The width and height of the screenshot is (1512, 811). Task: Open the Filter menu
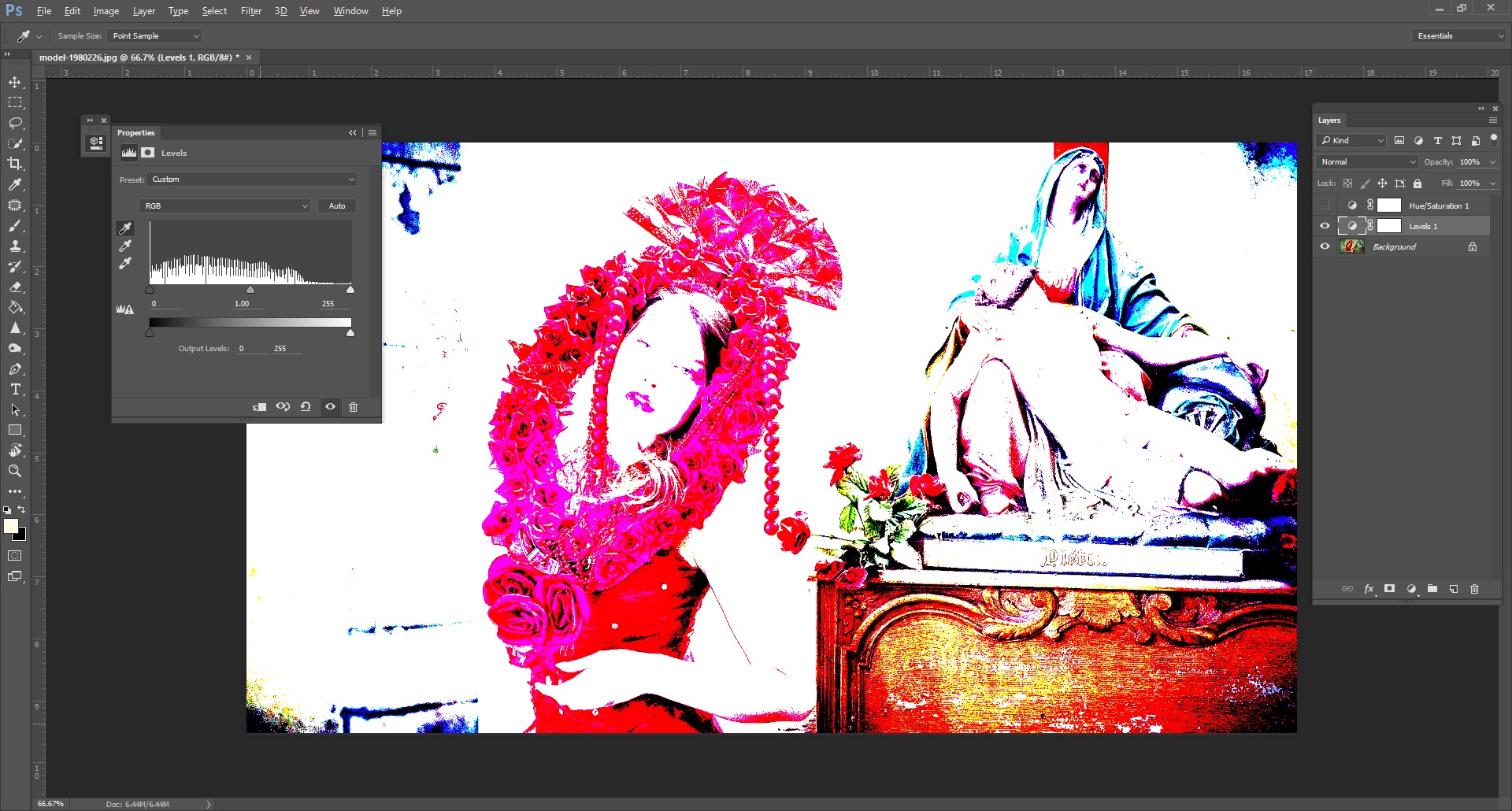tap(250, 11)
